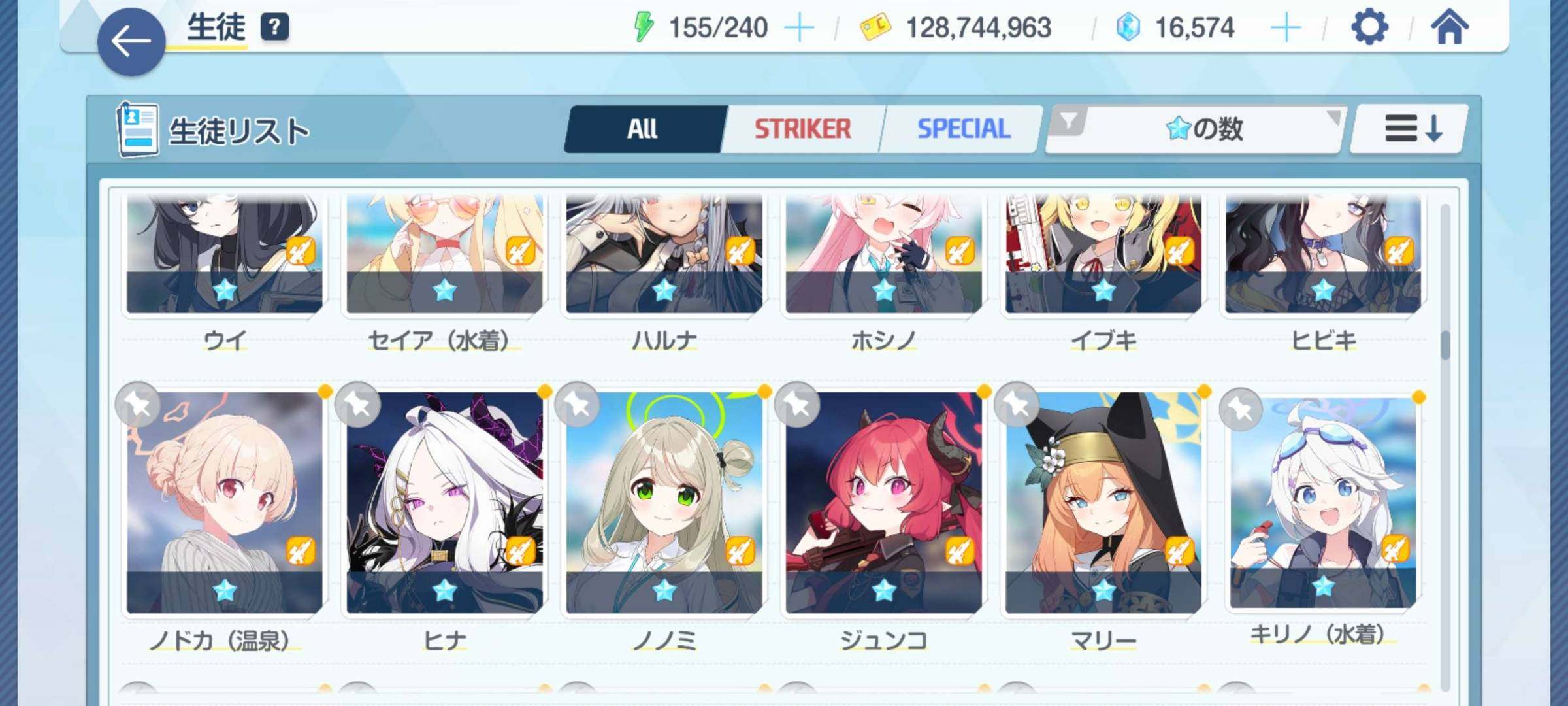Add gems with the plus beside 16,574
The image size is (1568, 706).
pyautogui.click(x=1285, y=28)
